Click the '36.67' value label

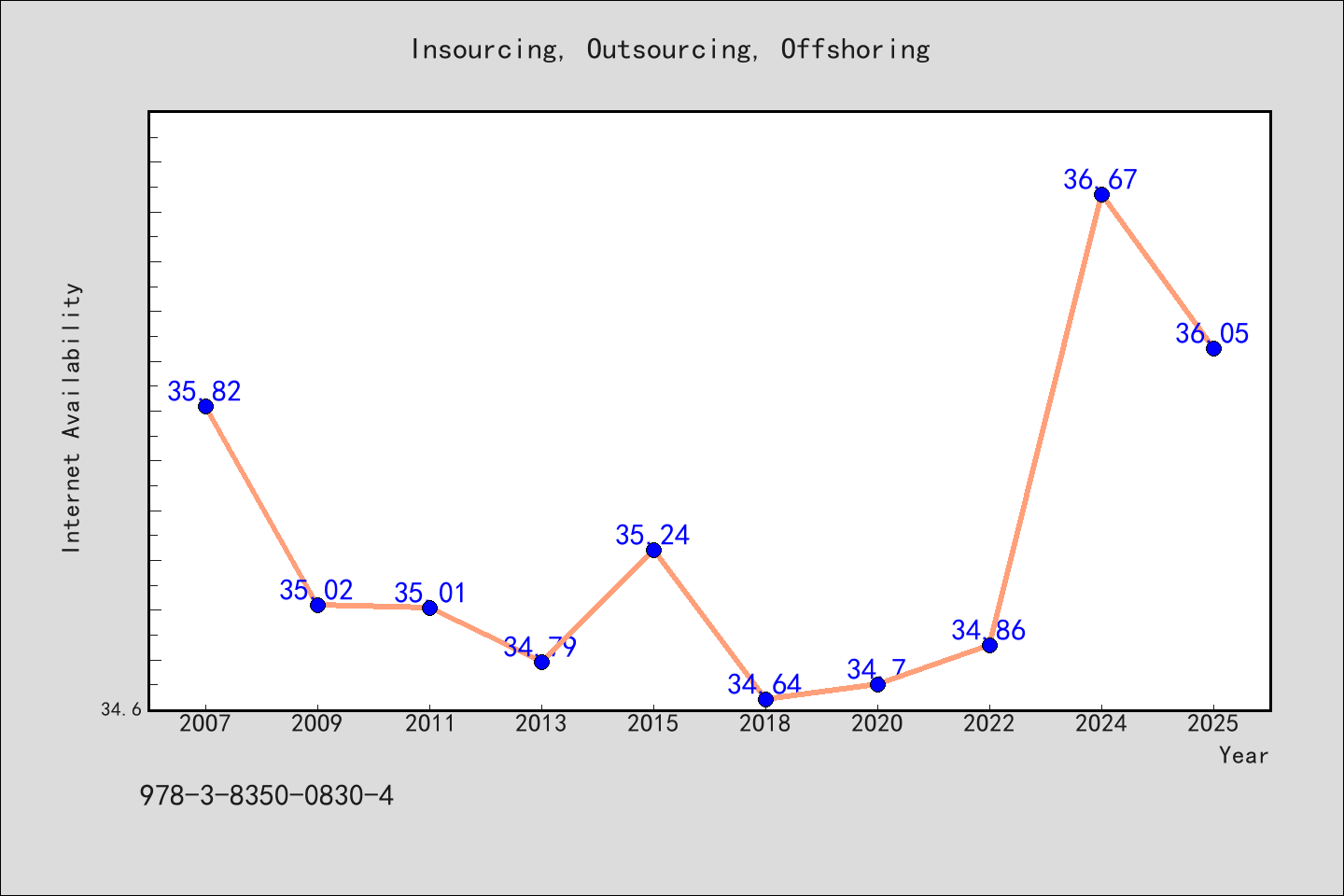[x=1100, y=179]
